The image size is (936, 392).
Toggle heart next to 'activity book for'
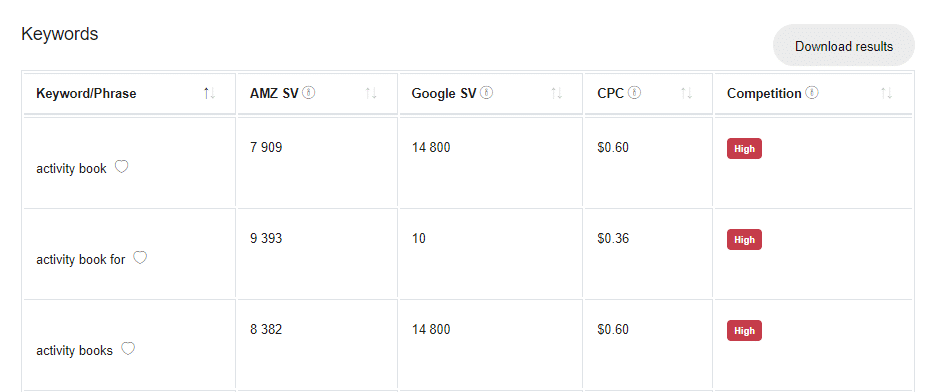click(x=140, y=258)
